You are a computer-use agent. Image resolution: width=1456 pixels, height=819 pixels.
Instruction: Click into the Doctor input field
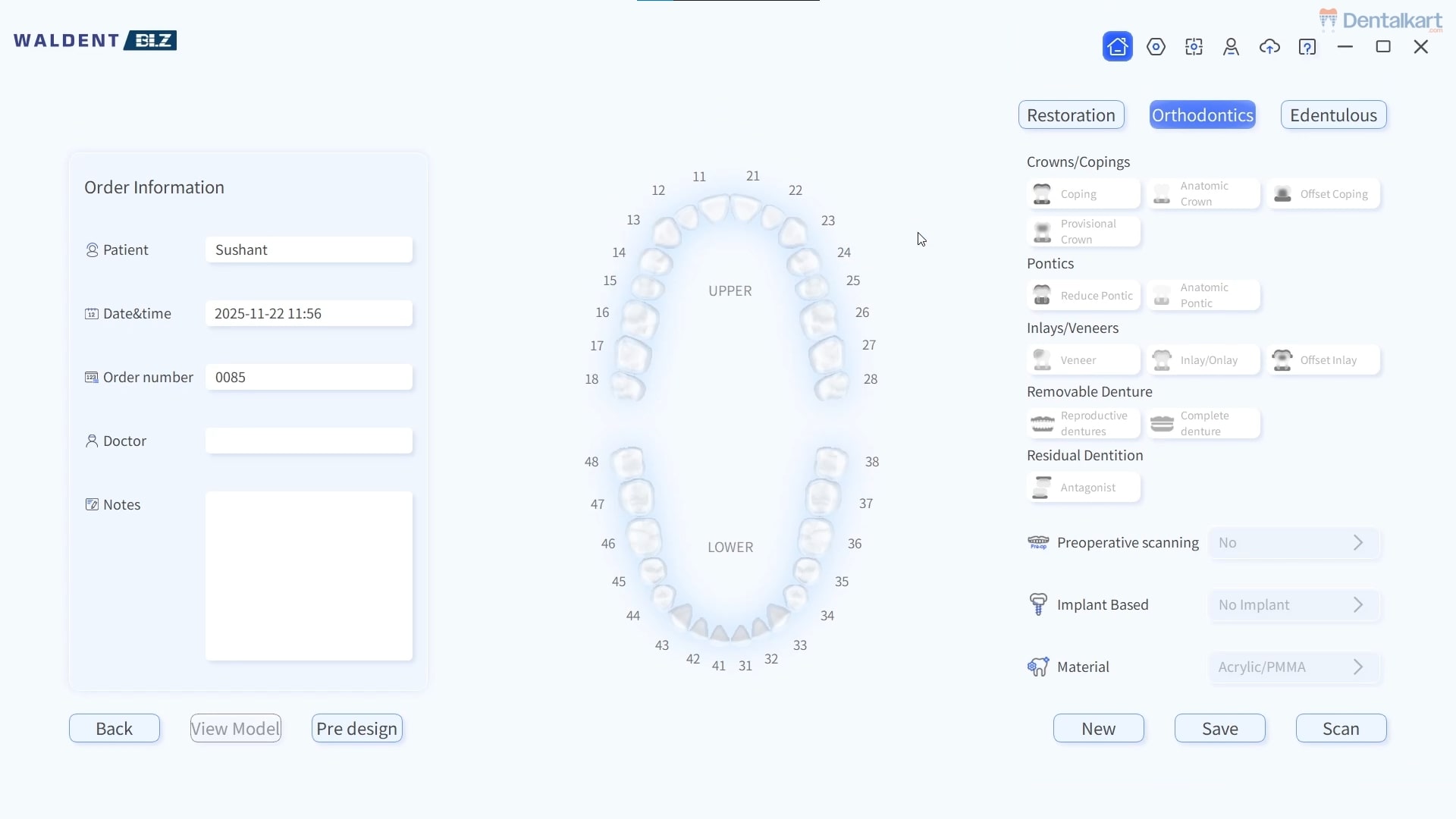309,441
